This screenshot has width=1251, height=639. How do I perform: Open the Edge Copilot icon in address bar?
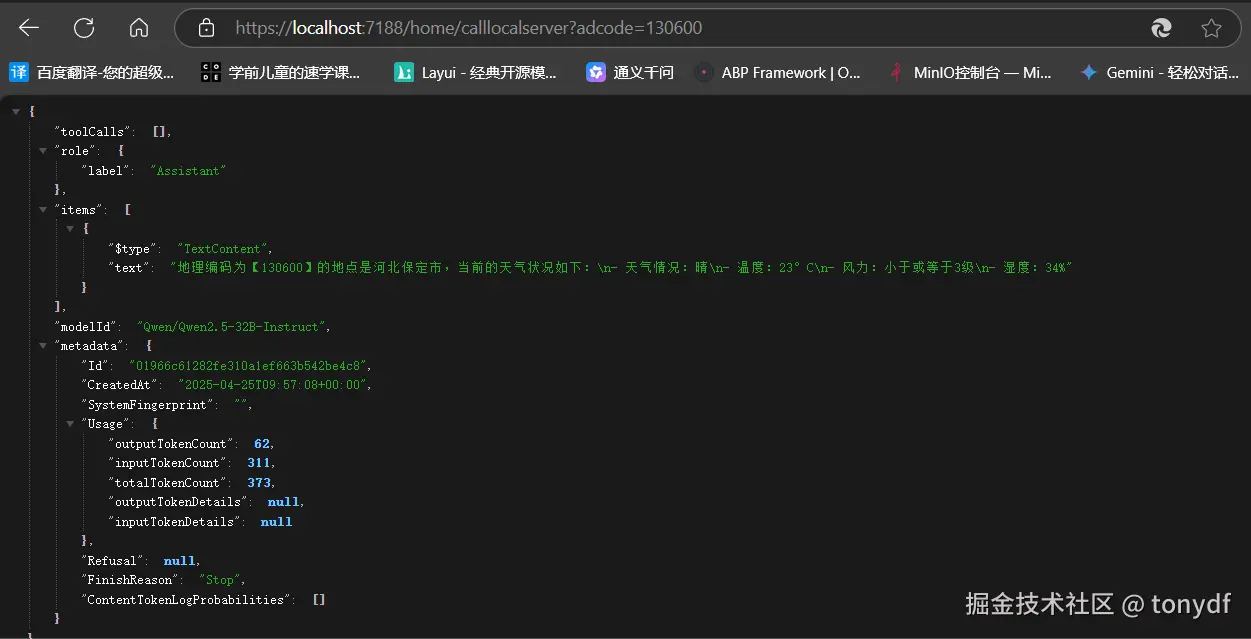click(1161, 28)
